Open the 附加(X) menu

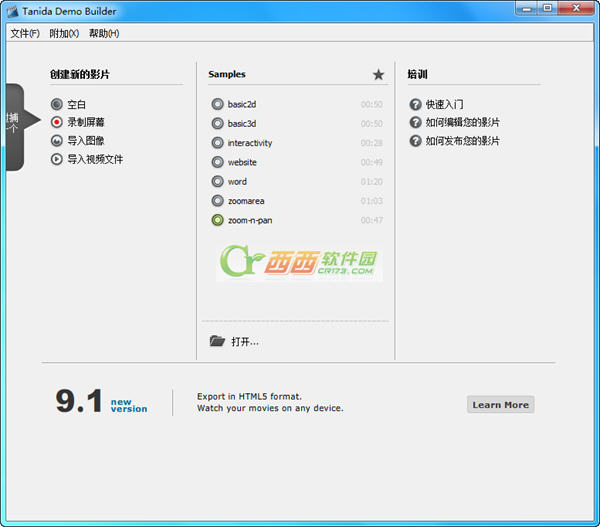click(64, 33)
